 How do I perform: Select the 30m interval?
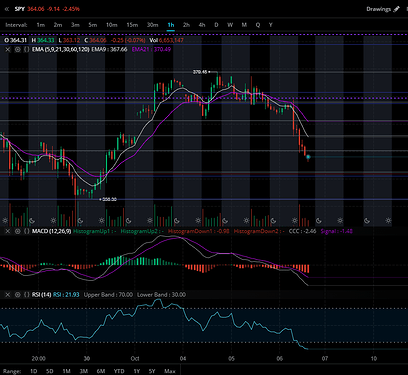pos(153,25)
